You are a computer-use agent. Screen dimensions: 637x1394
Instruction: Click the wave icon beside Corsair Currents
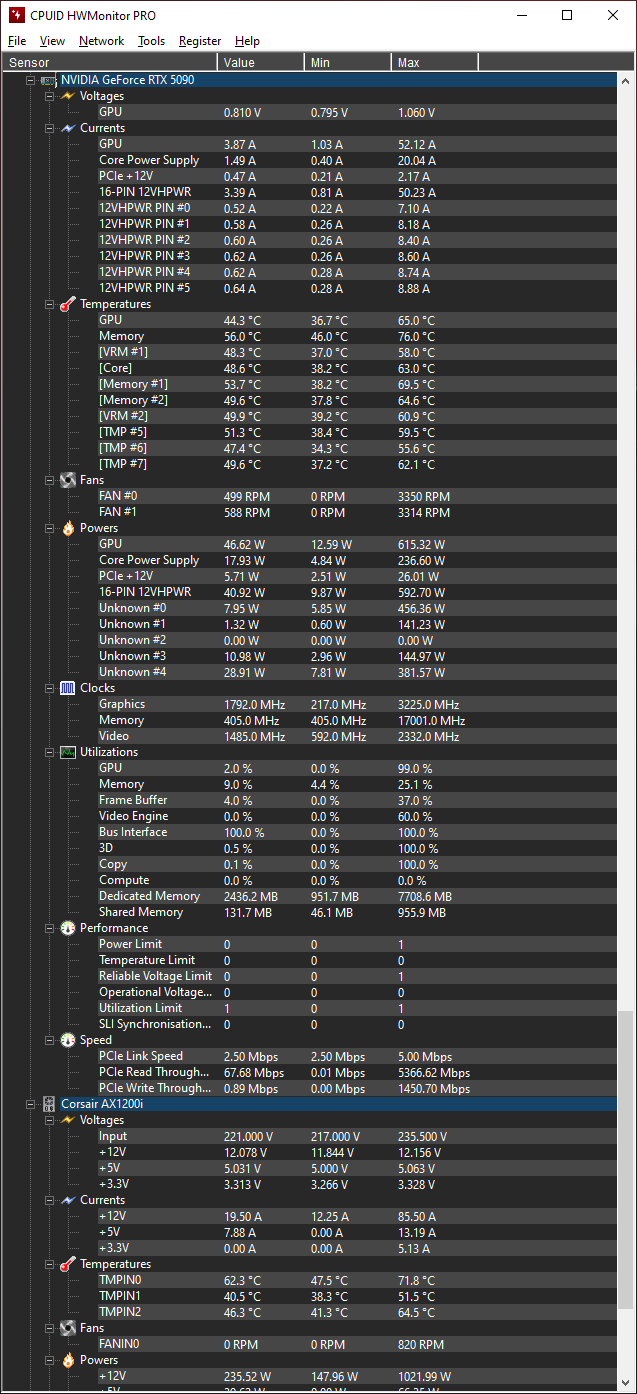pos(68,1200)
